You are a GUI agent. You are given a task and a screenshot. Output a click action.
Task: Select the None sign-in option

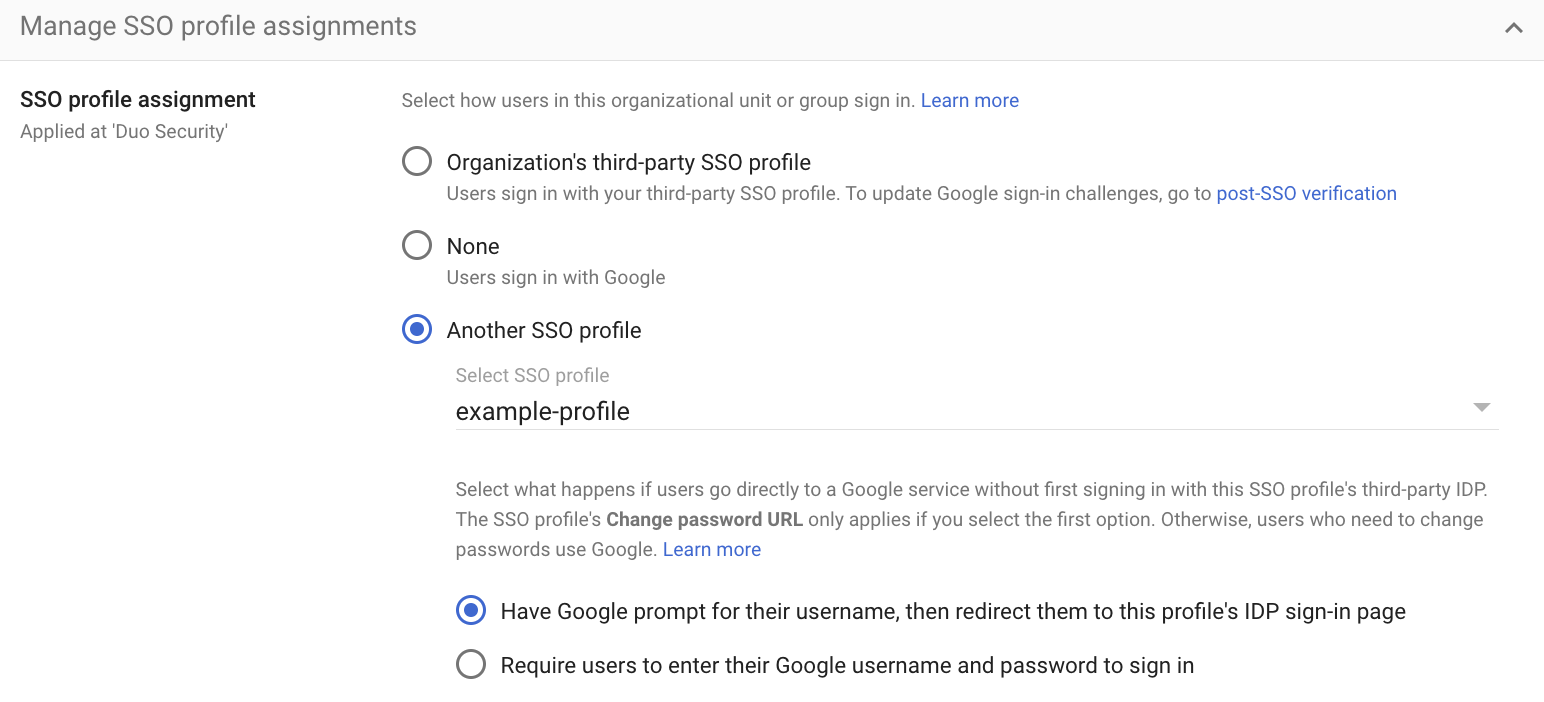(x=416, y=244)
